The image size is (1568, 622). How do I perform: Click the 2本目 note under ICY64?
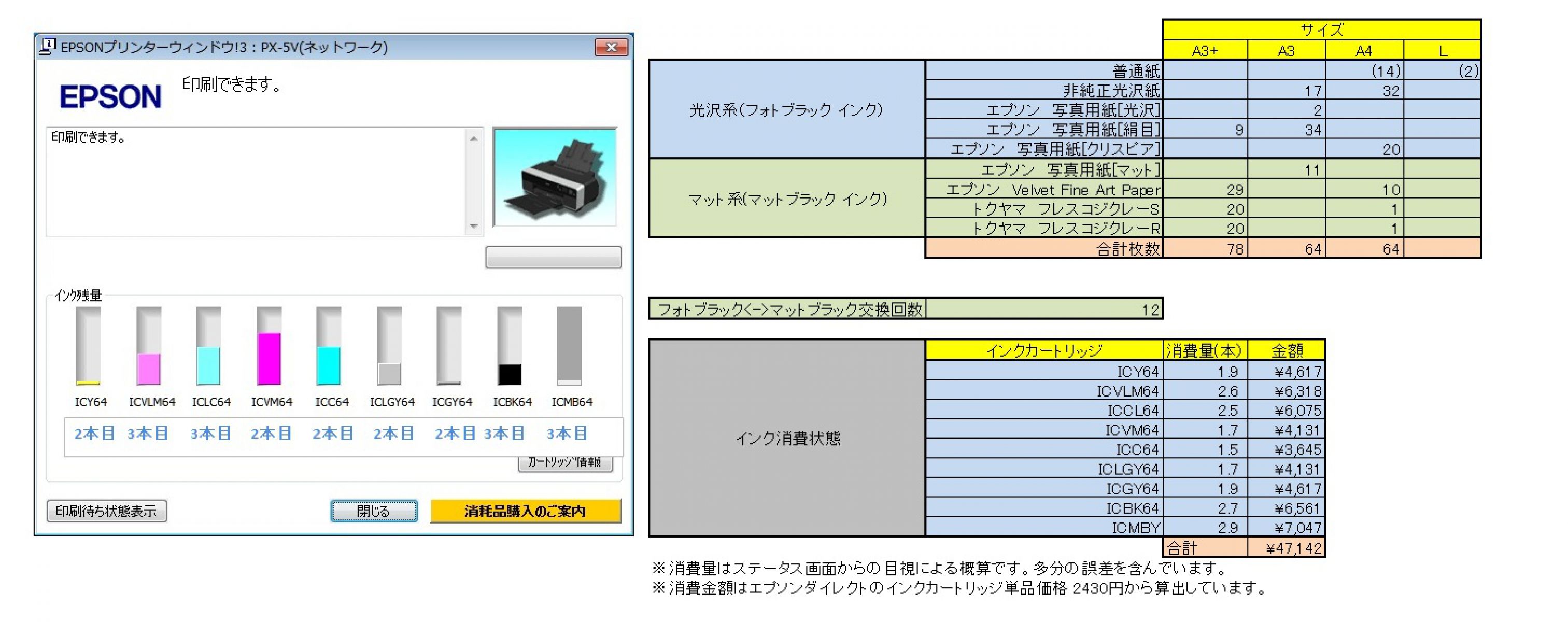[x=94, y=433]
